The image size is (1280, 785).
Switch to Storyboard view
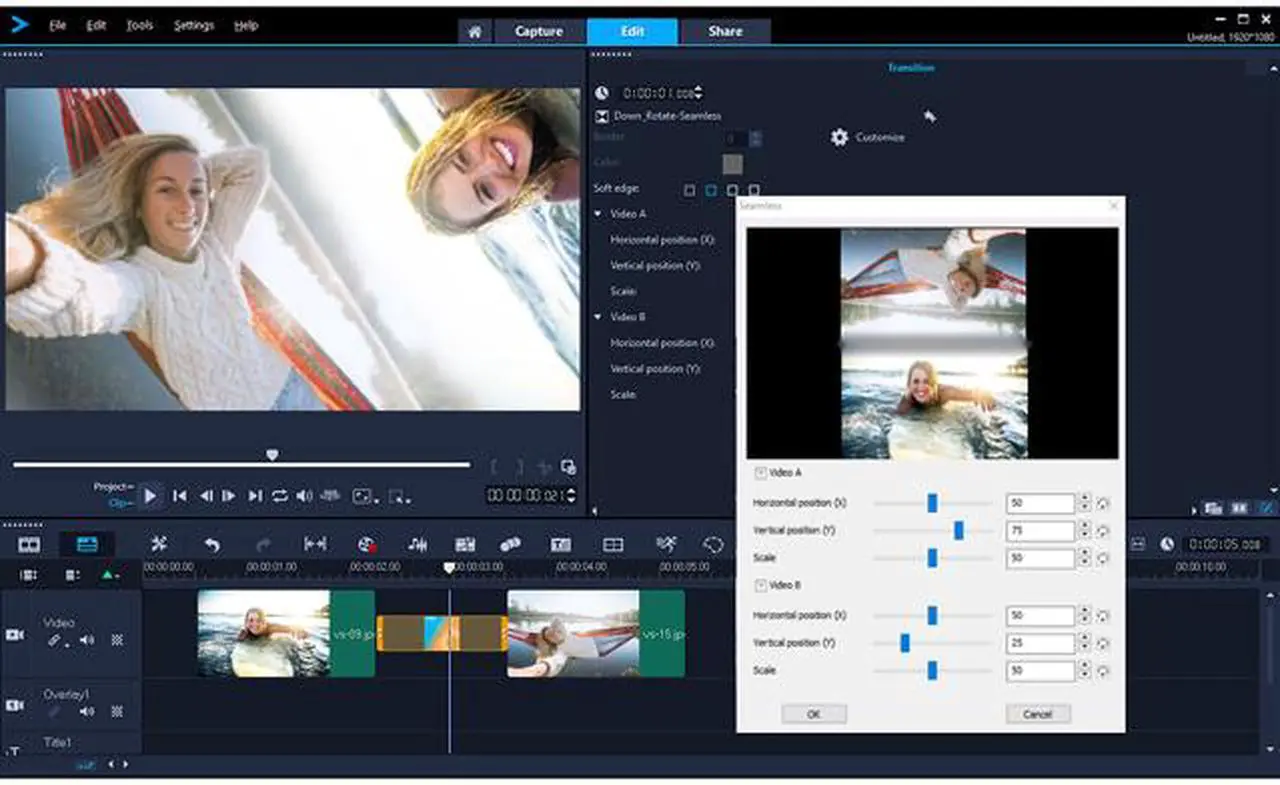(x=29, y=544)
